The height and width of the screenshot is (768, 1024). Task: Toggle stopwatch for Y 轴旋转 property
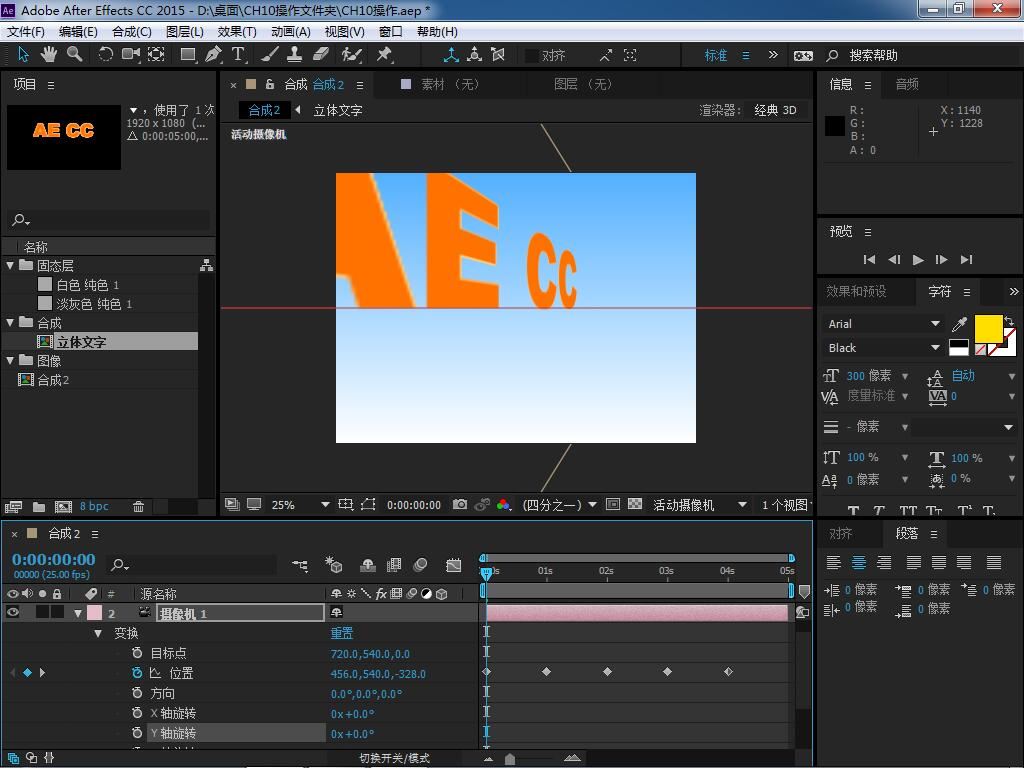tap(137, 733)
